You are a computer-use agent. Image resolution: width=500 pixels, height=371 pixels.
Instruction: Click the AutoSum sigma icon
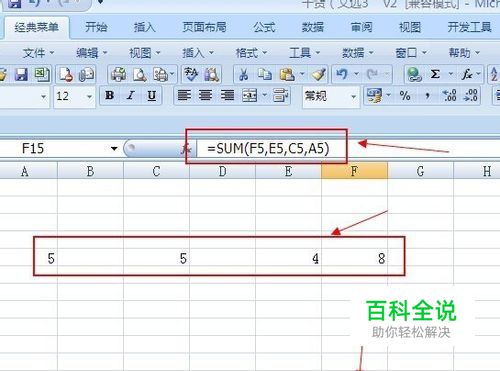click(x=435, y=74)
